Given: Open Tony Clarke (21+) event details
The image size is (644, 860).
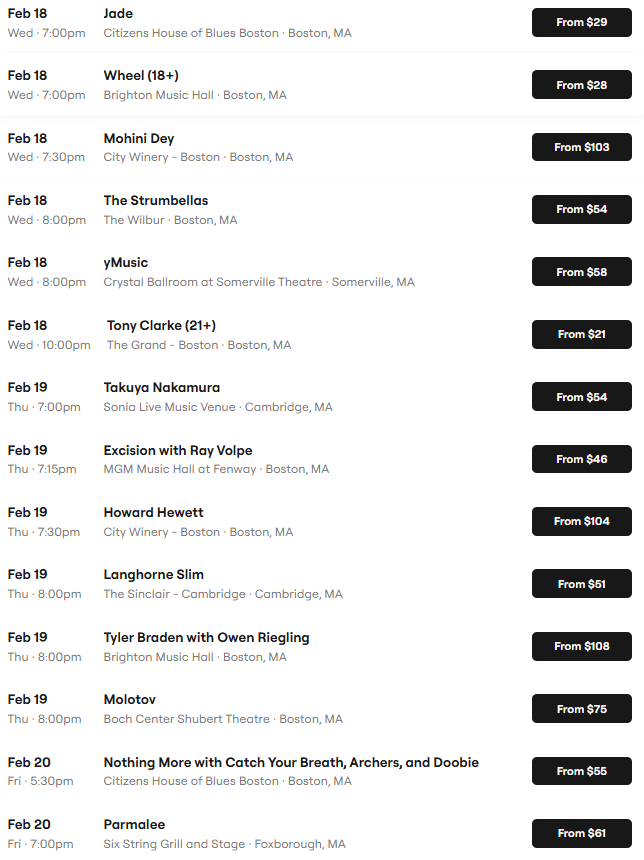Looking at the screenshot, I should pos(161,326).
